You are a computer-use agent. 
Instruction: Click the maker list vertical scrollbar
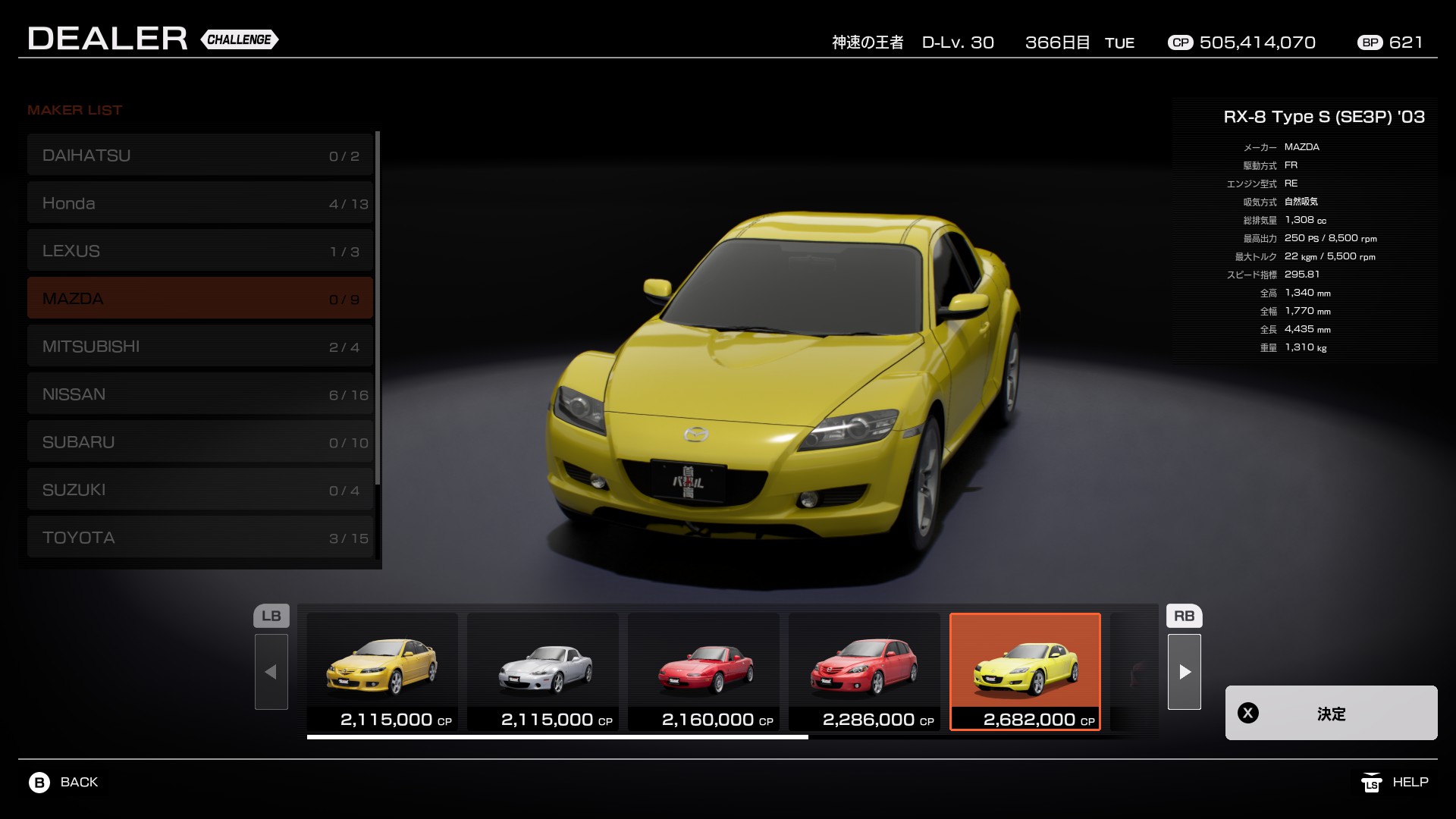coord(378,307)
